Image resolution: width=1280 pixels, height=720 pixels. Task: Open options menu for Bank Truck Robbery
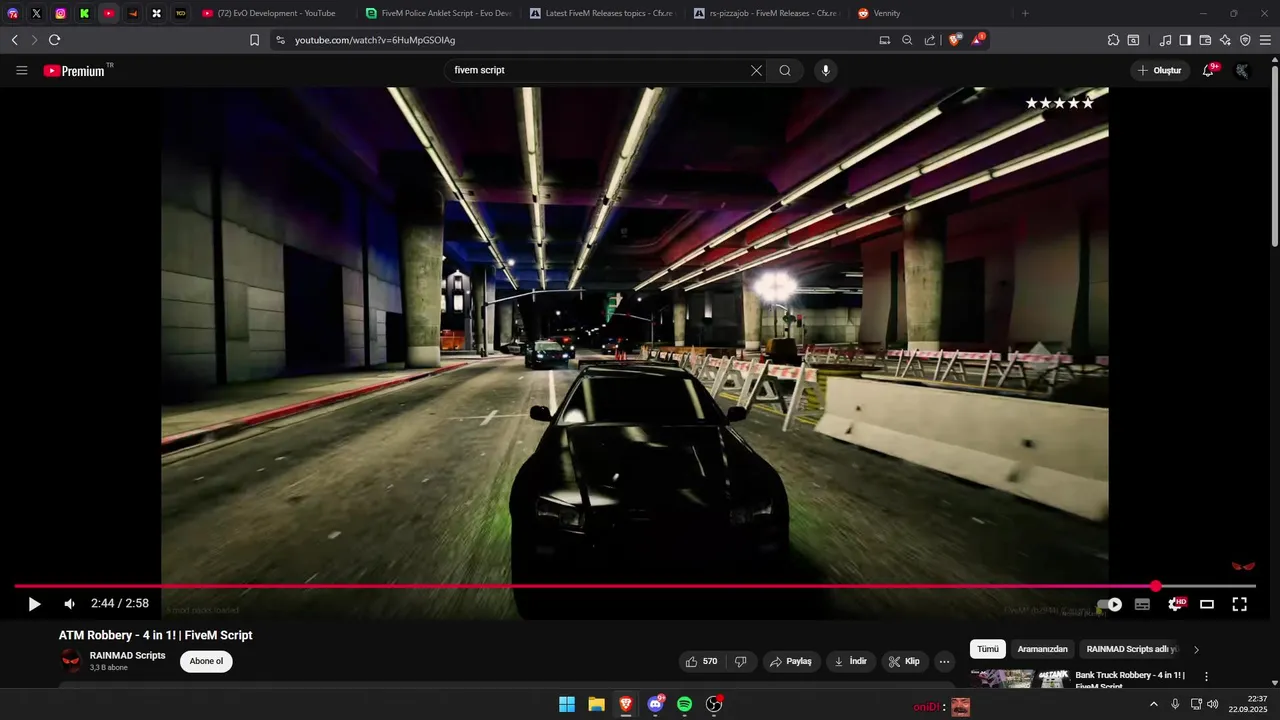[1206, 677]
